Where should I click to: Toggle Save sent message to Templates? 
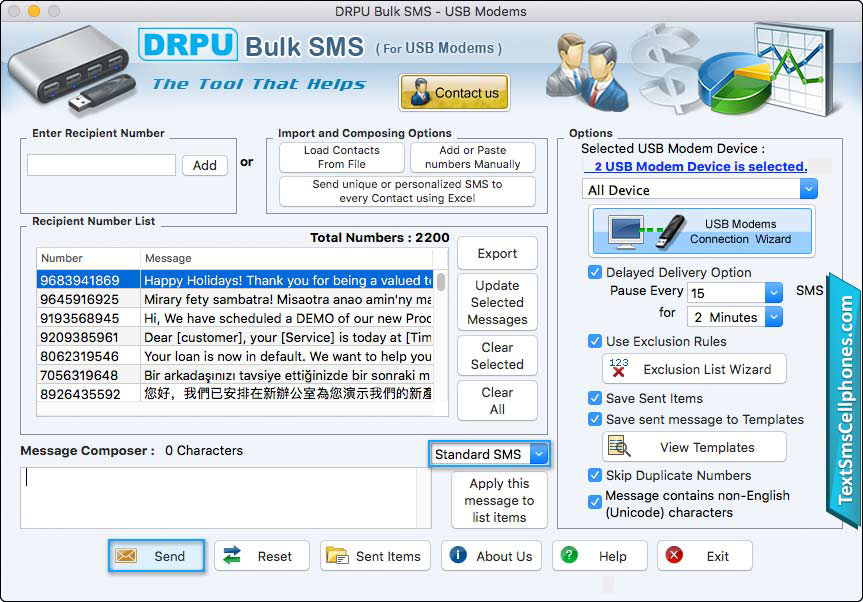(595, 419)
